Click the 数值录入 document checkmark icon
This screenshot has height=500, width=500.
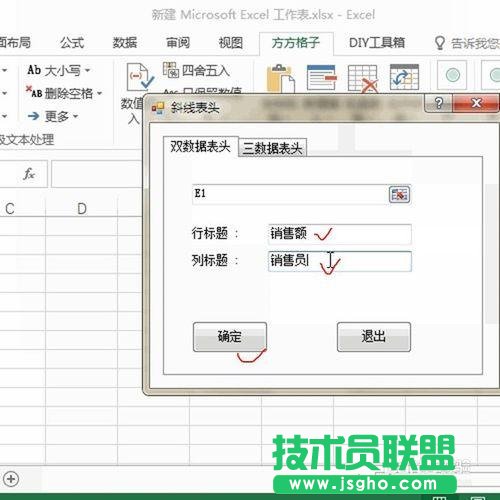coord(139,76)
